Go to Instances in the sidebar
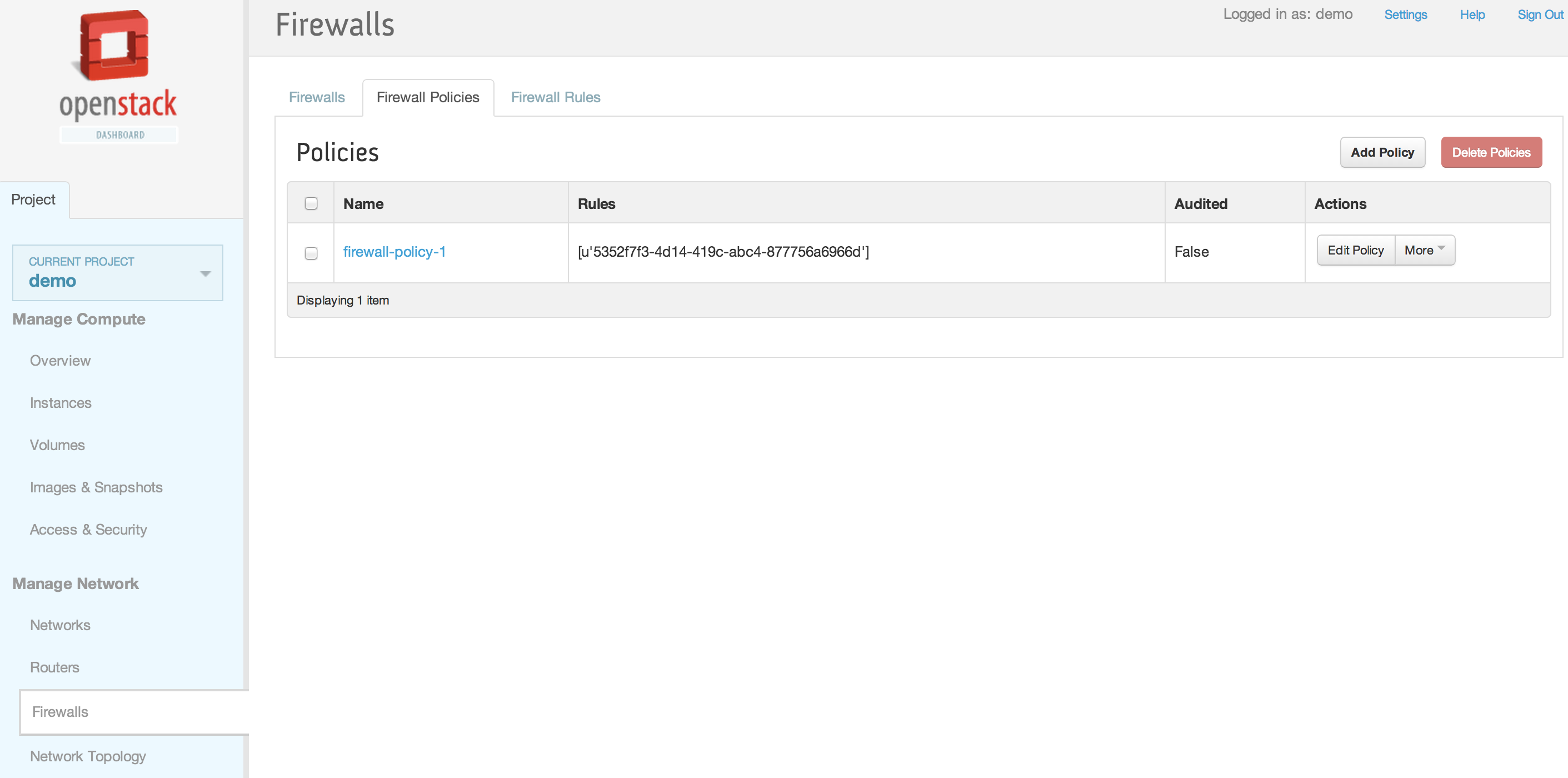Viewport: 1568px width, 778px height. coord(61,403)
